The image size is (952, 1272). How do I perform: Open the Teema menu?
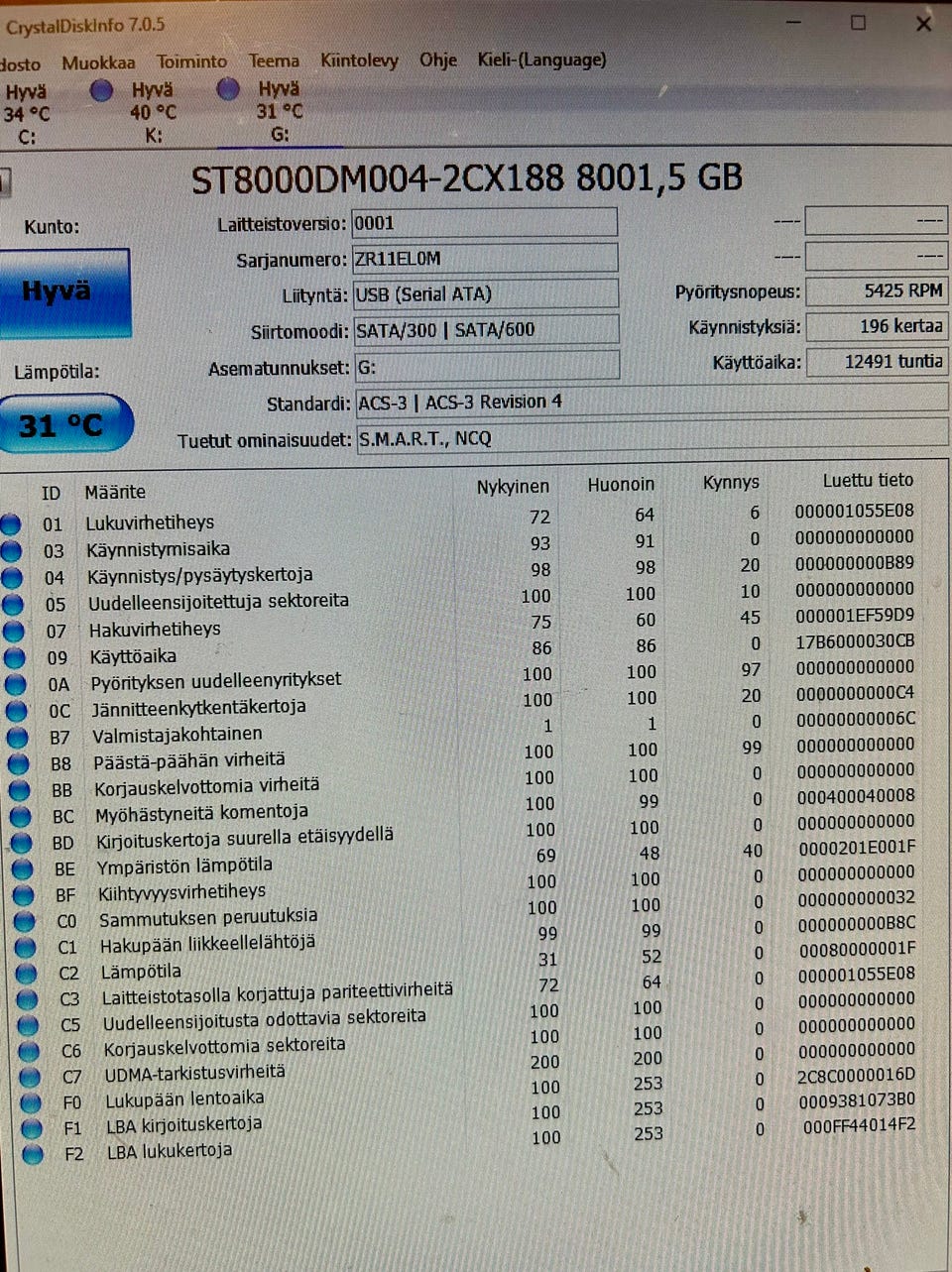[274, 60]
